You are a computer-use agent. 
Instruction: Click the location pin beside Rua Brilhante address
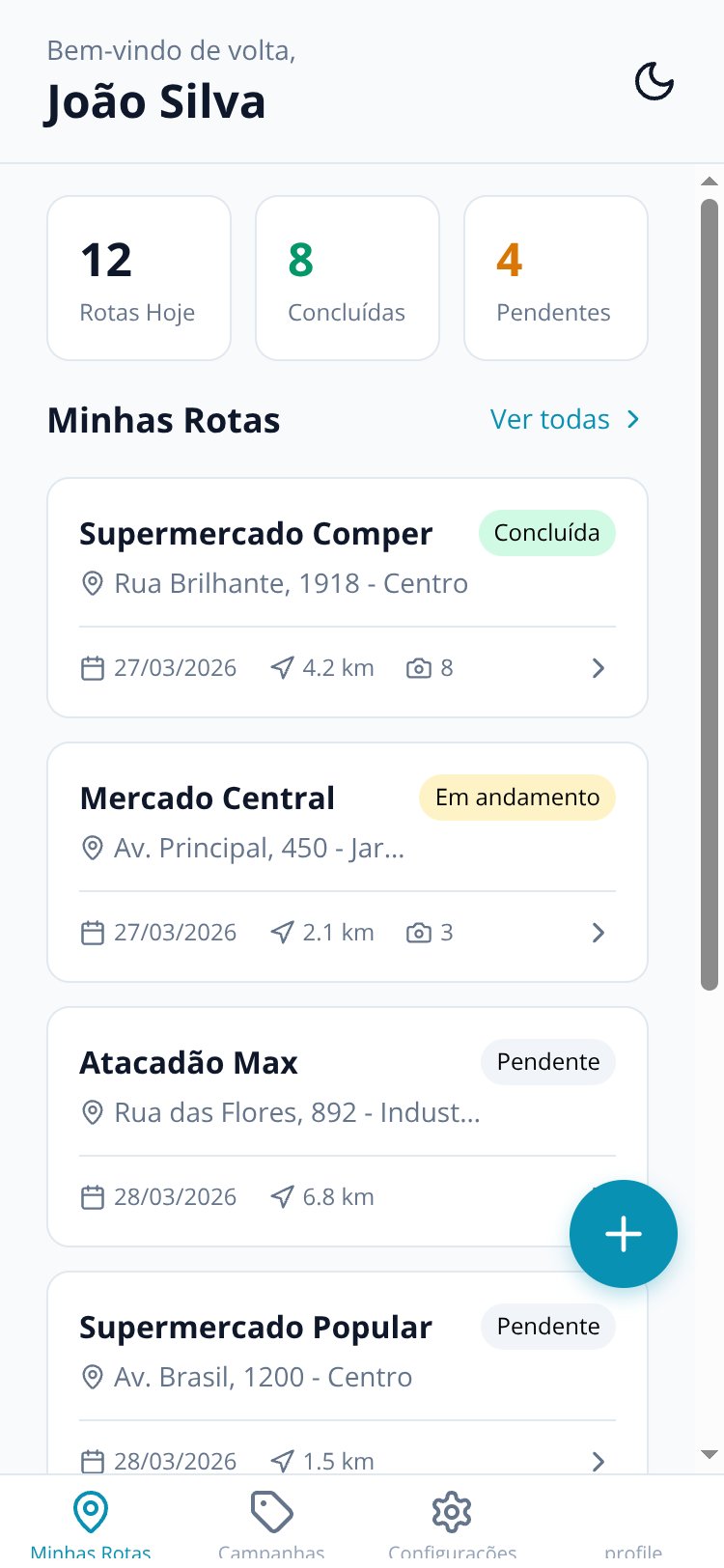(x=92, y=583)
